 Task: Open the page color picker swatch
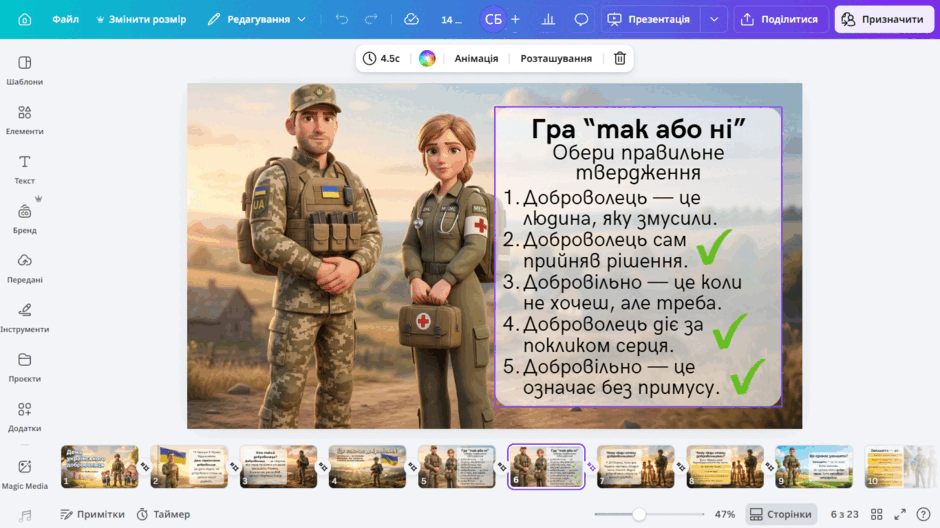pyautogui.click(x=427, y=58)
